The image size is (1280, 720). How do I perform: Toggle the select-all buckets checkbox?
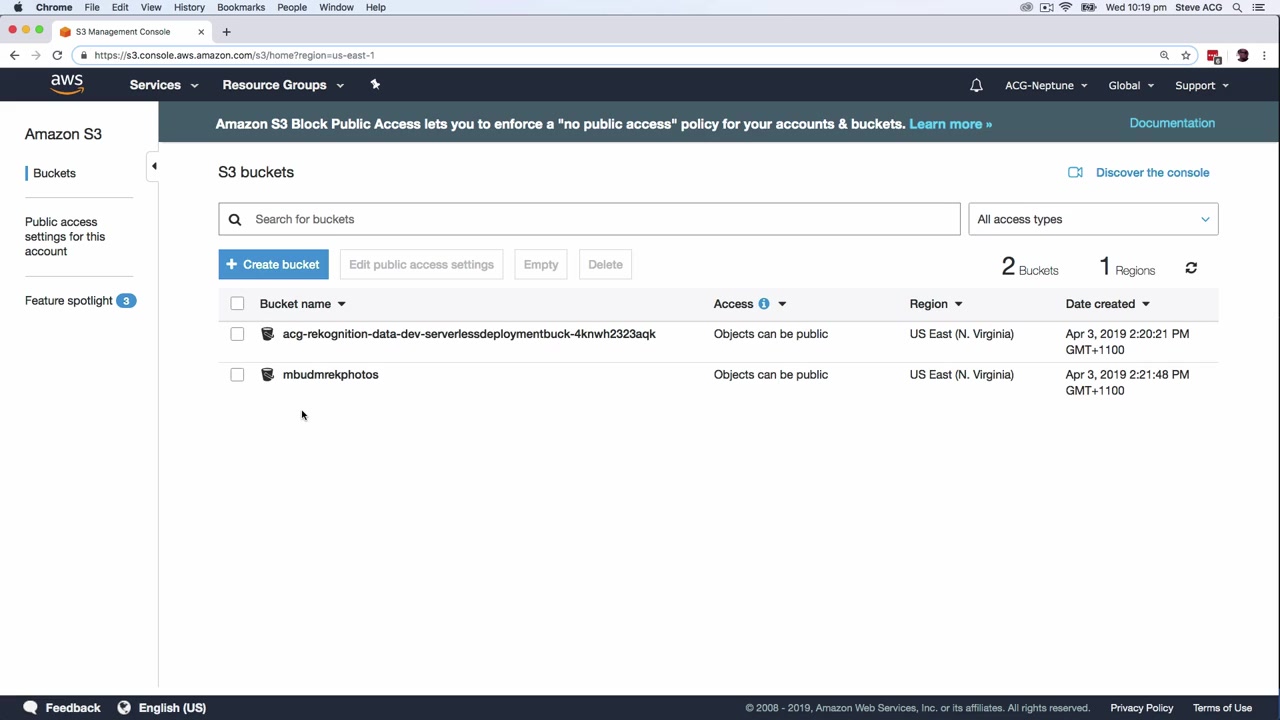[x=237, y=304]
